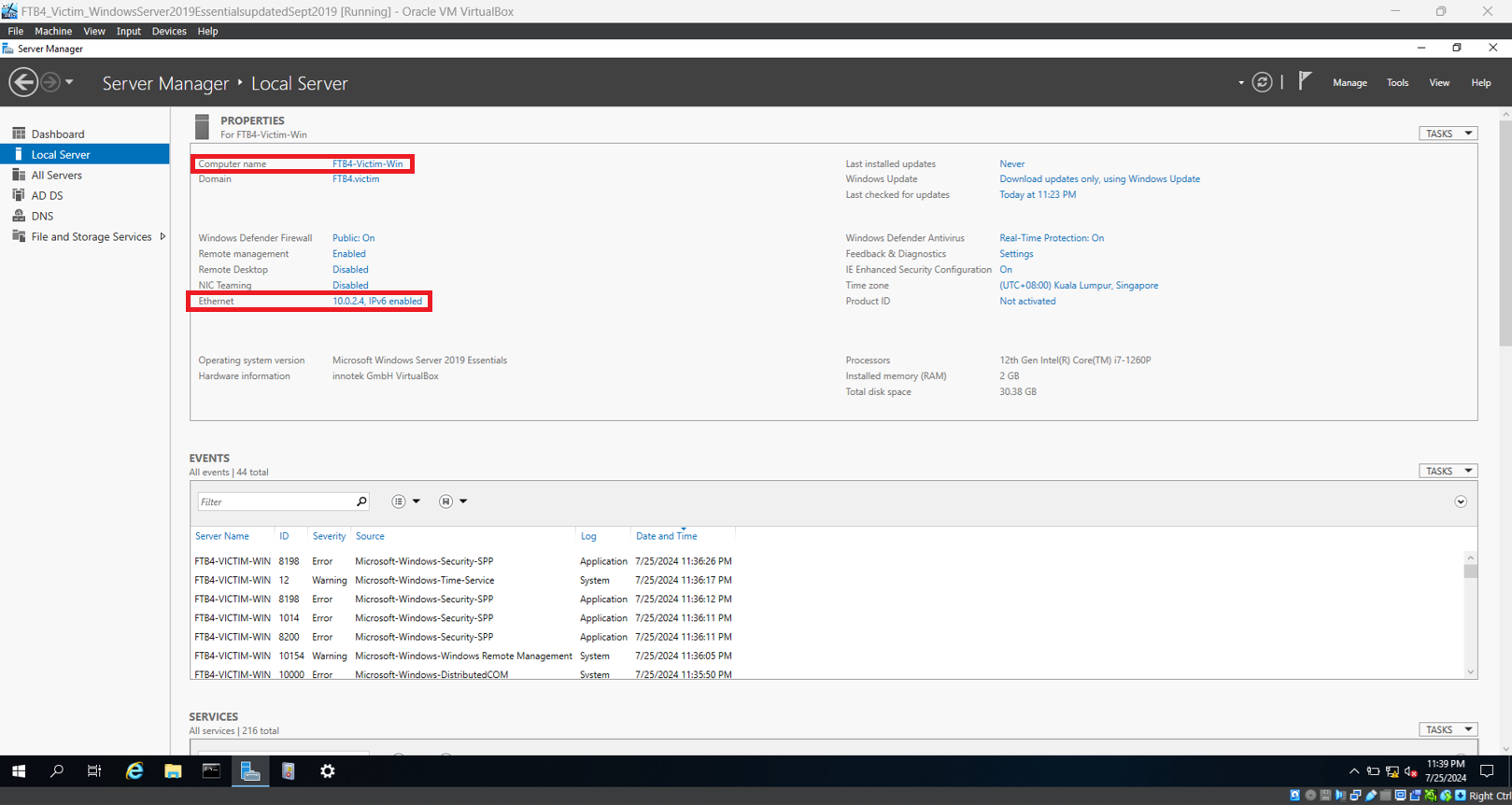Expand the File and Storage Services arrow
This screenshot has width=1512, height=805.
(x=163, y=236)
